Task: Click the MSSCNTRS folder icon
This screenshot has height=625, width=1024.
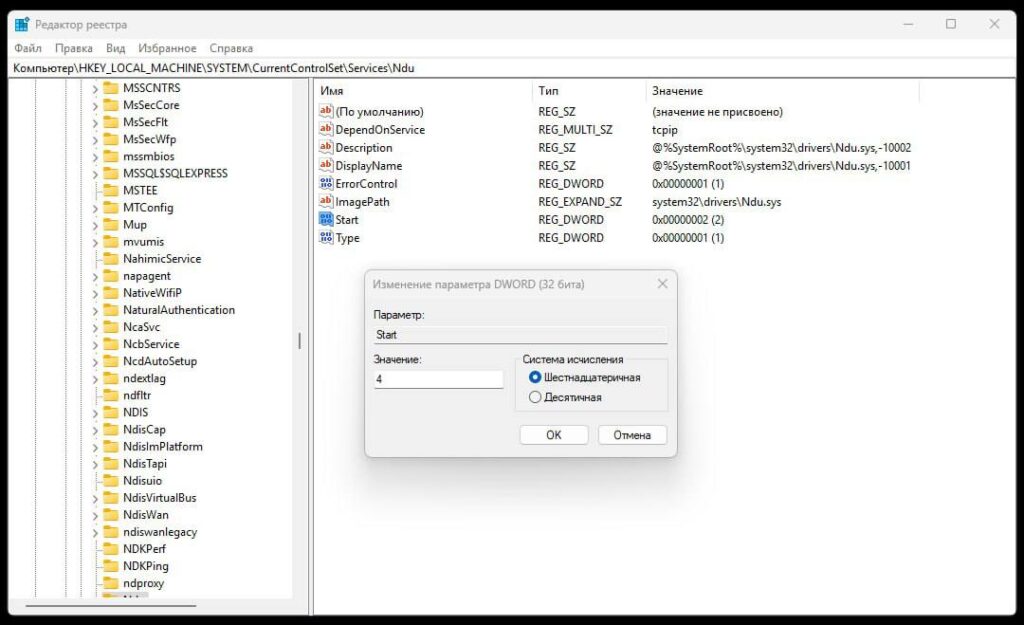Action: [x=111, y=88]
